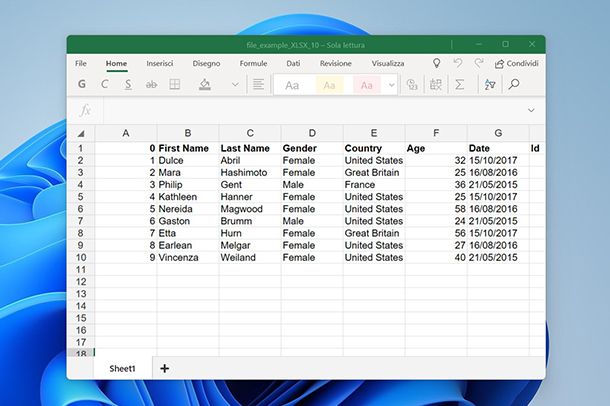Select column B header
Viewport: 610px width, 406px height.
[188, 133]
